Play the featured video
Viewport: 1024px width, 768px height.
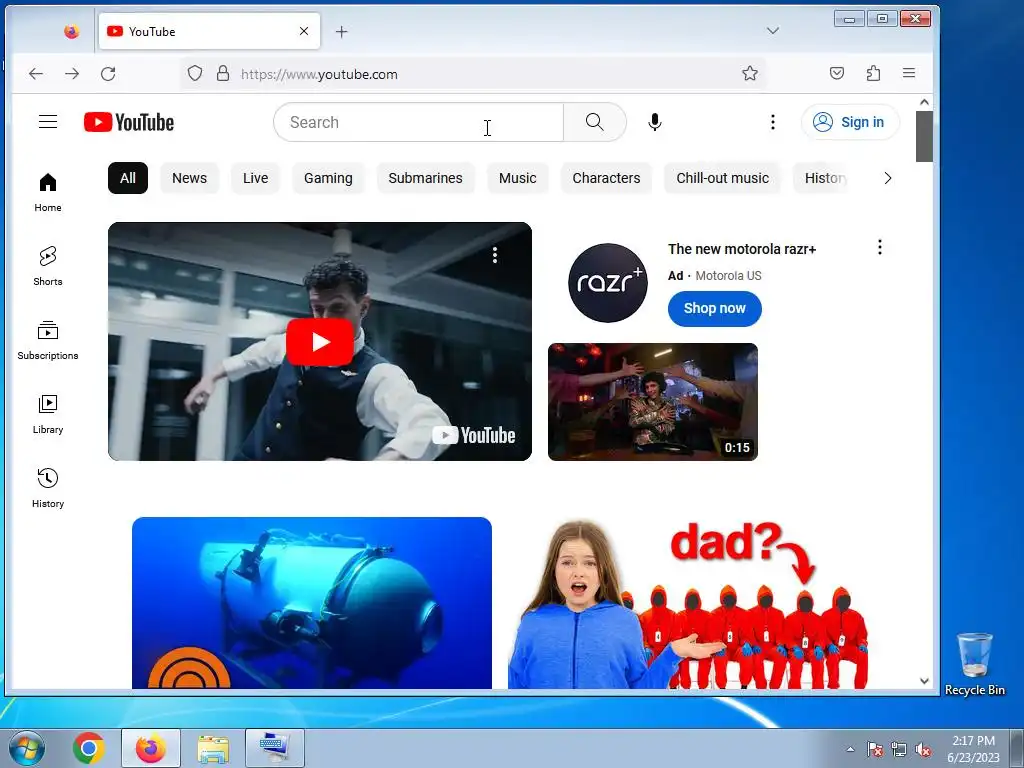click(x=320, y=342)
